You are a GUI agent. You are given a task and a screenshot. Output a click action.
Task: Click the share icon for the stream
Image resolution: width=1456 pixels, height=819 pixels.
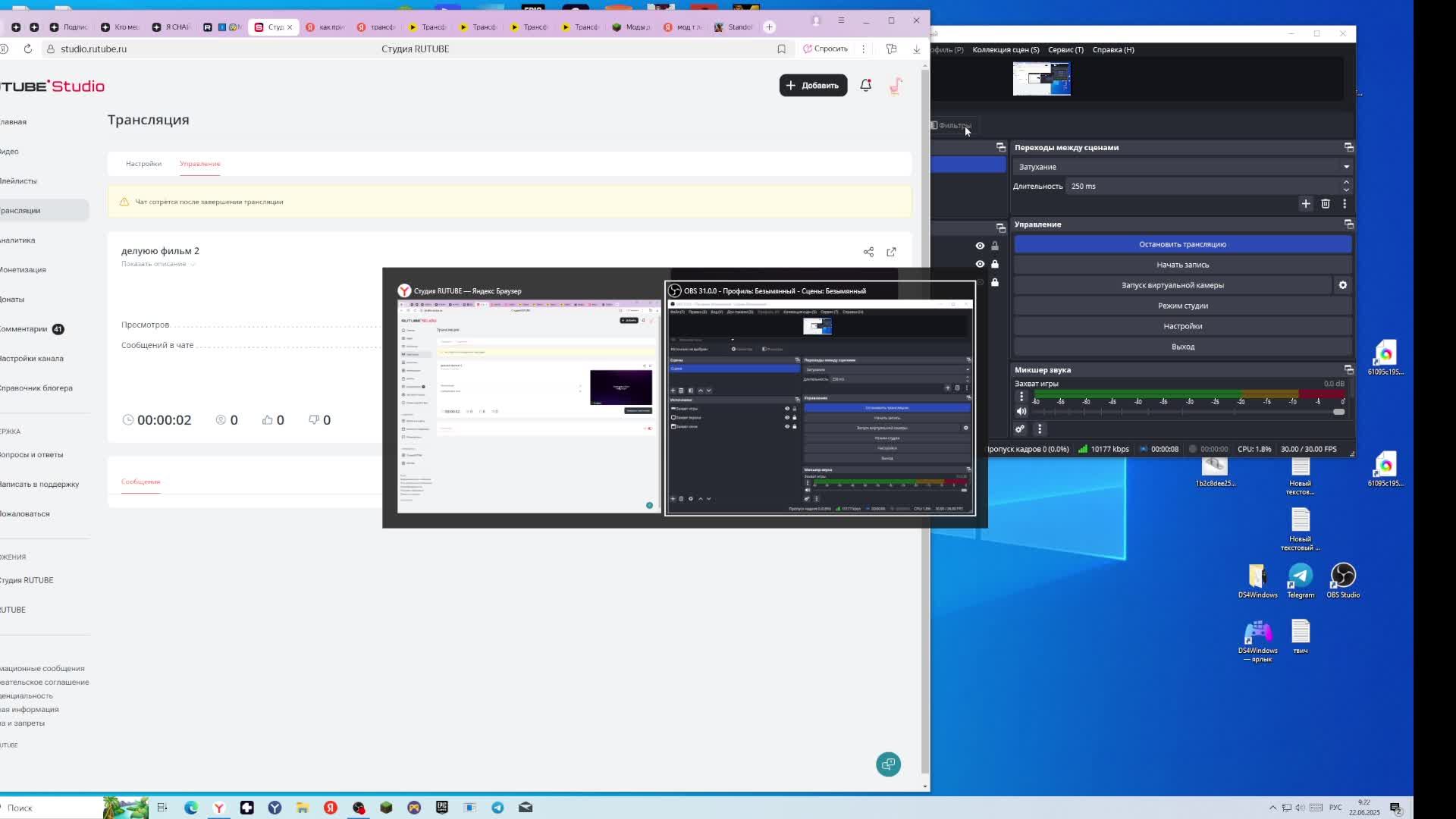coord(868,252)
